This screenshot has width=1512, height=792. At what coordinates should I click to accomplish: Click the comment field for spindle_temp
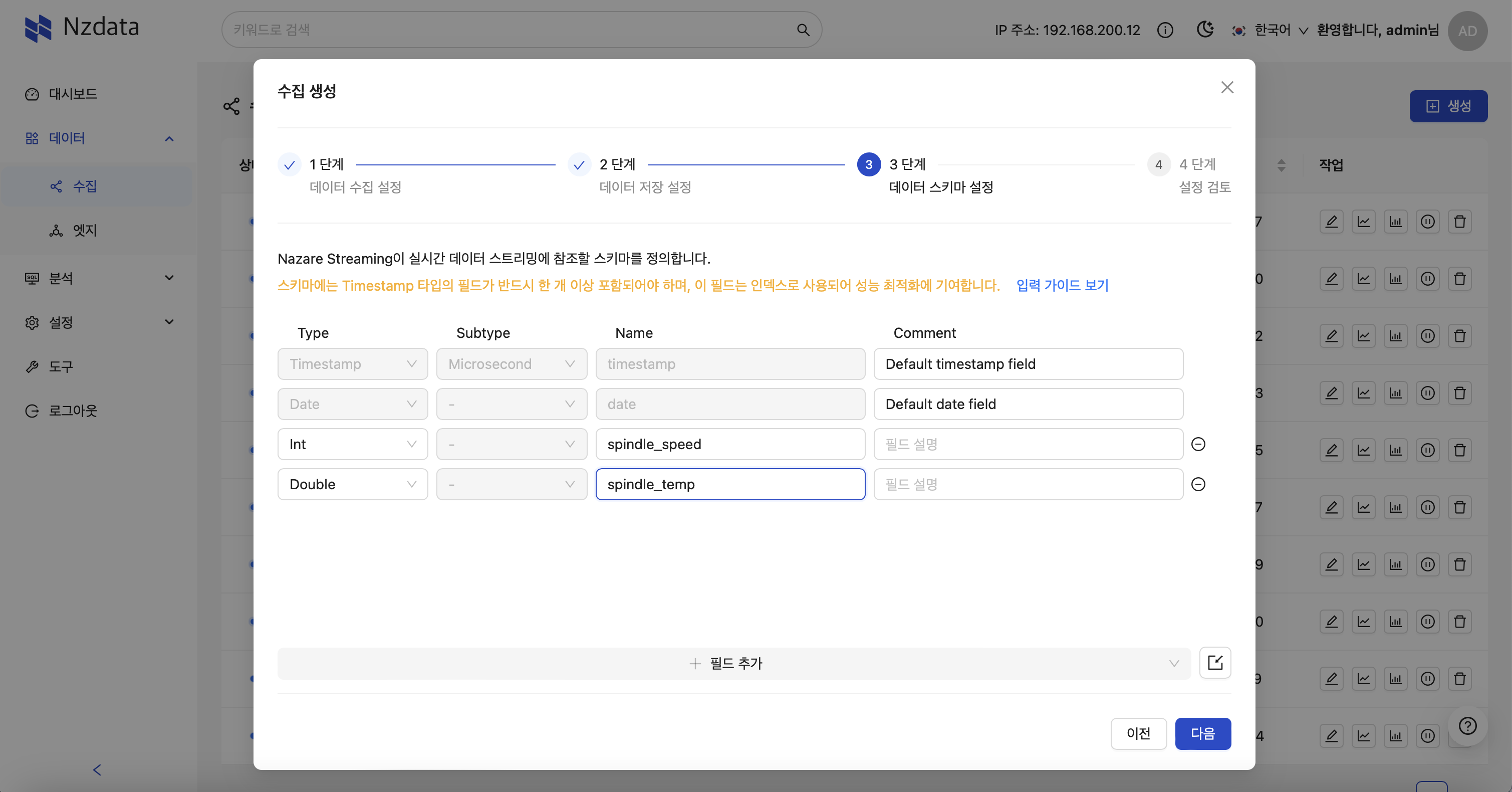pyautogui.click(x=1029, y=484)
